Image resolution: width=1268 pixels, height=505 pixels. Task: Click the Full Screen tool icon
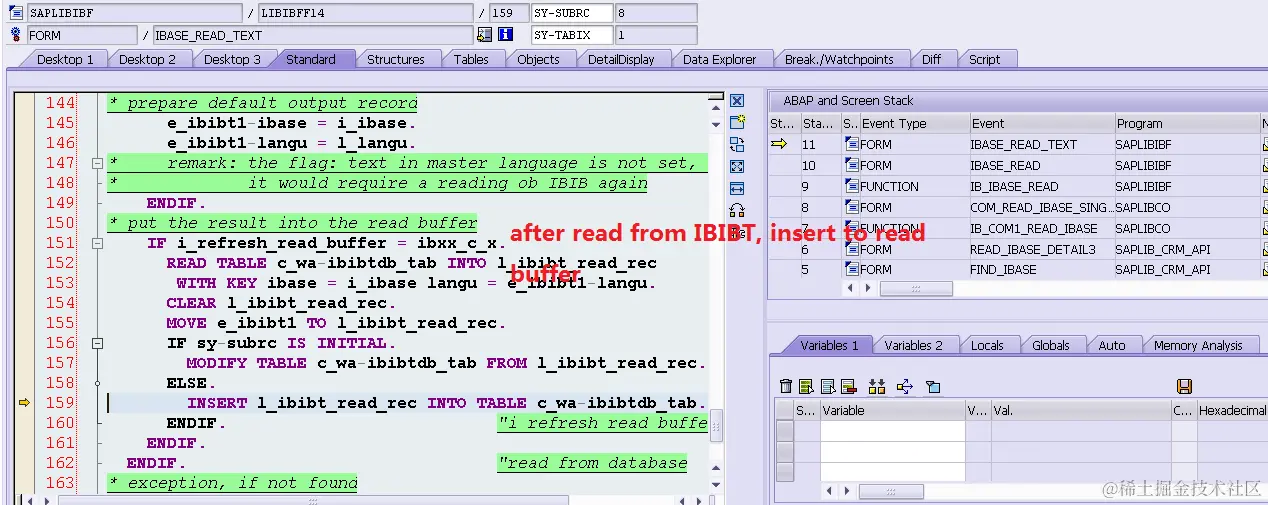pyautogui.click(x=737, y=167)
